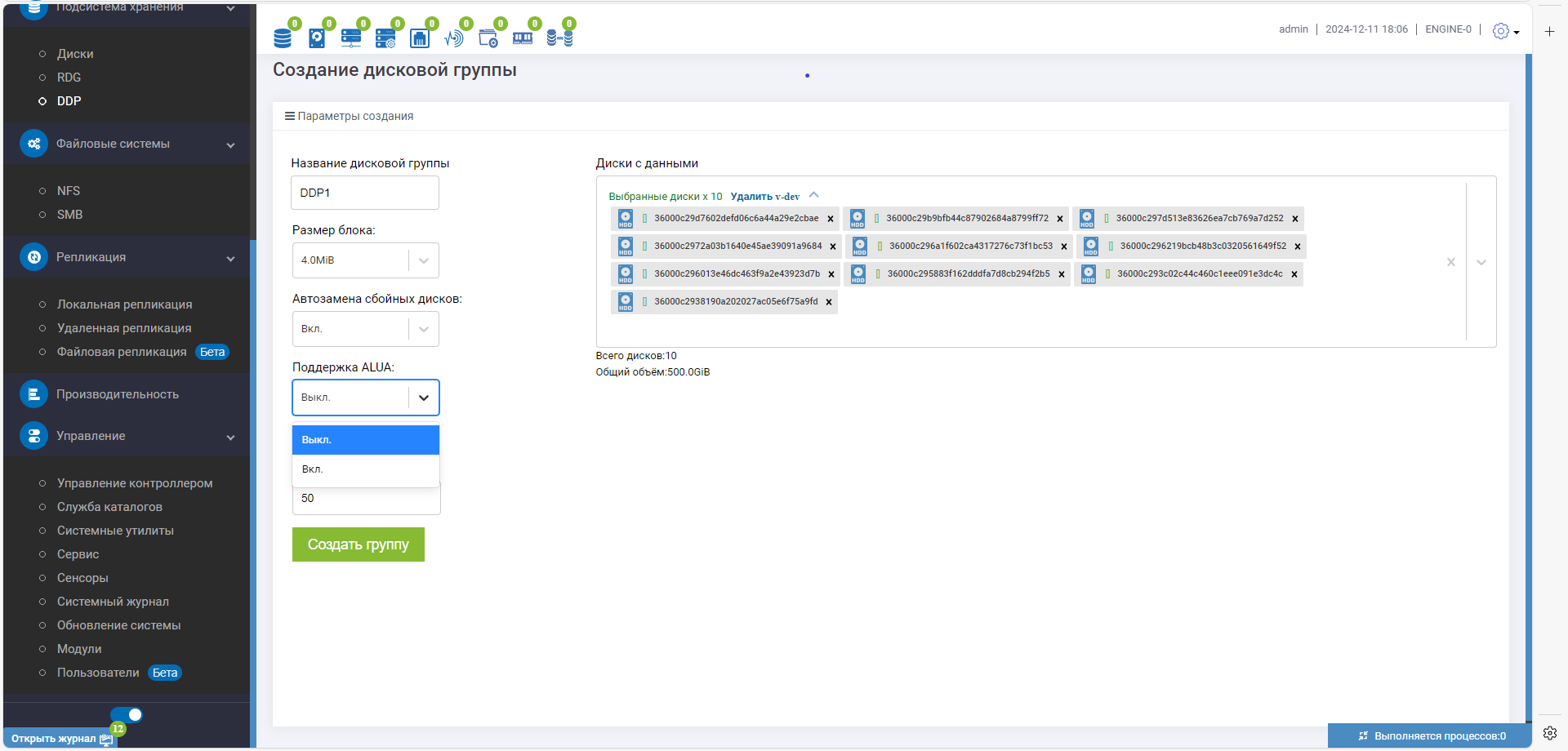Click the database stack icon in top toolbar
This screenshot has height=751, width=1568.
pos(283,38)
